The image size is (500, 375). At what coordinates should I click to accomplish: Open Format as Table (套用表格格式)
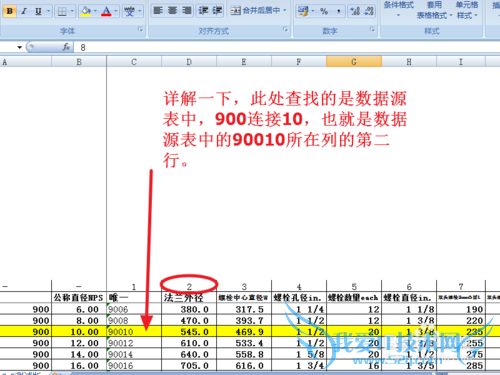(434, 10)
